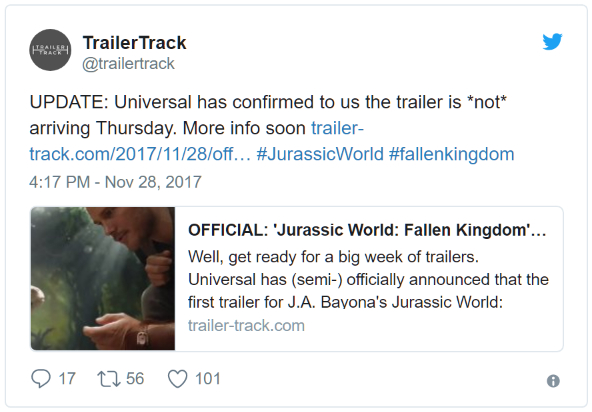Viewport: 592px width, 412px height.
Task: Click the 17 replies count
Action: point(67,379)
